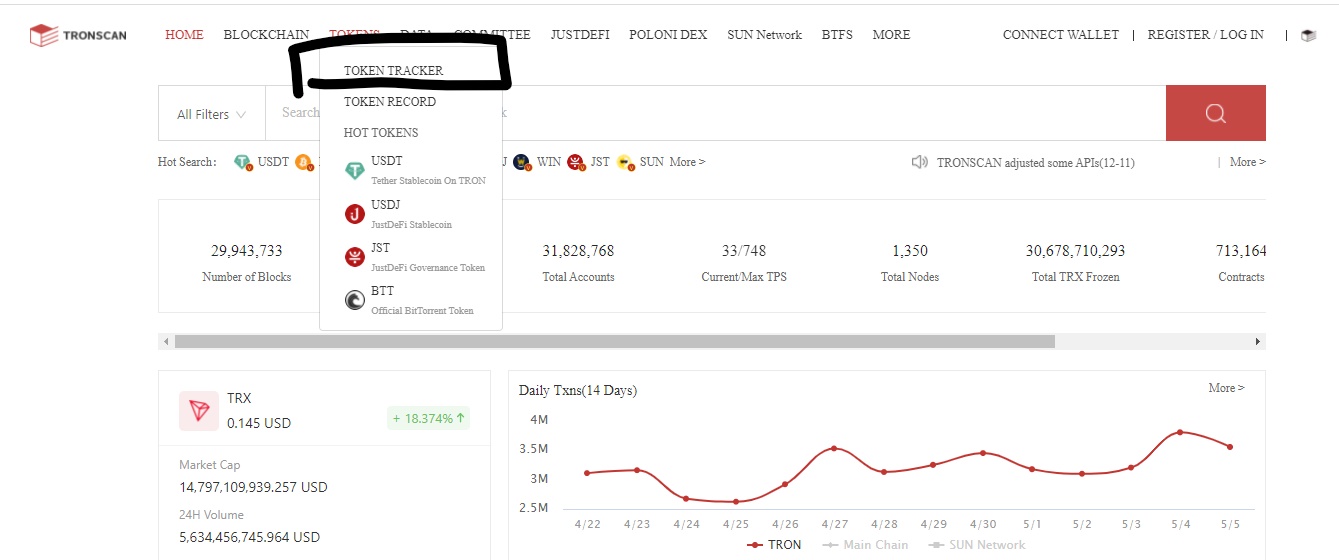The height and width of the screenshot is (560, 1339).
Task: Click the Daily Txns data point for 5/4
Action: (x=1180, y=432)
